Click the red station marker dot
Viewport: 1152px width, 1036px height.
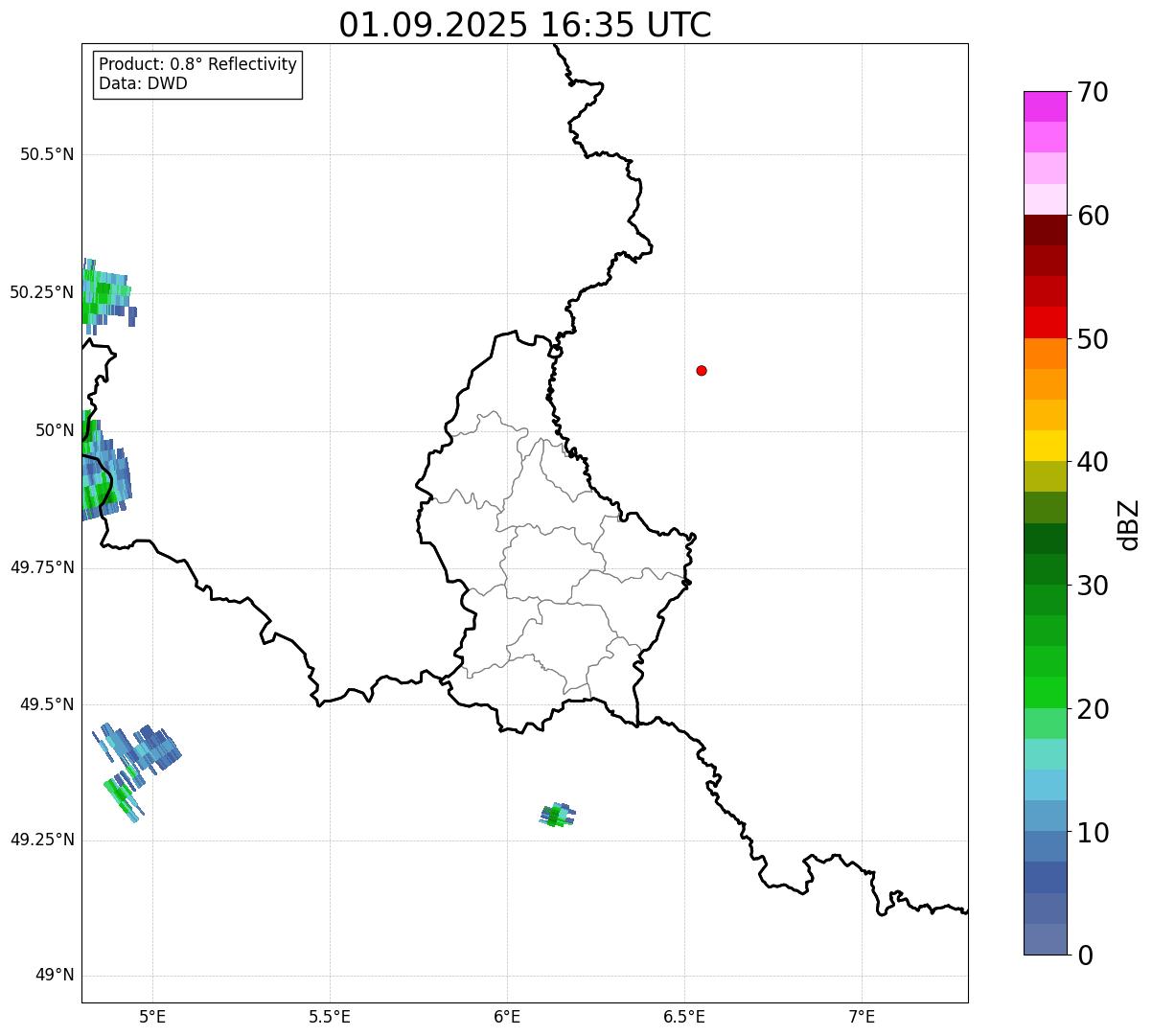click(702, 371)
